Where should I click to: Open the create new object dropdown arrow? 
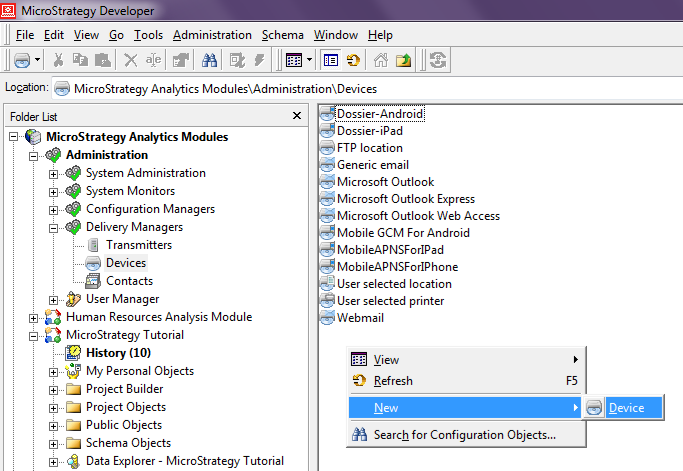click(x=37, y=60)
